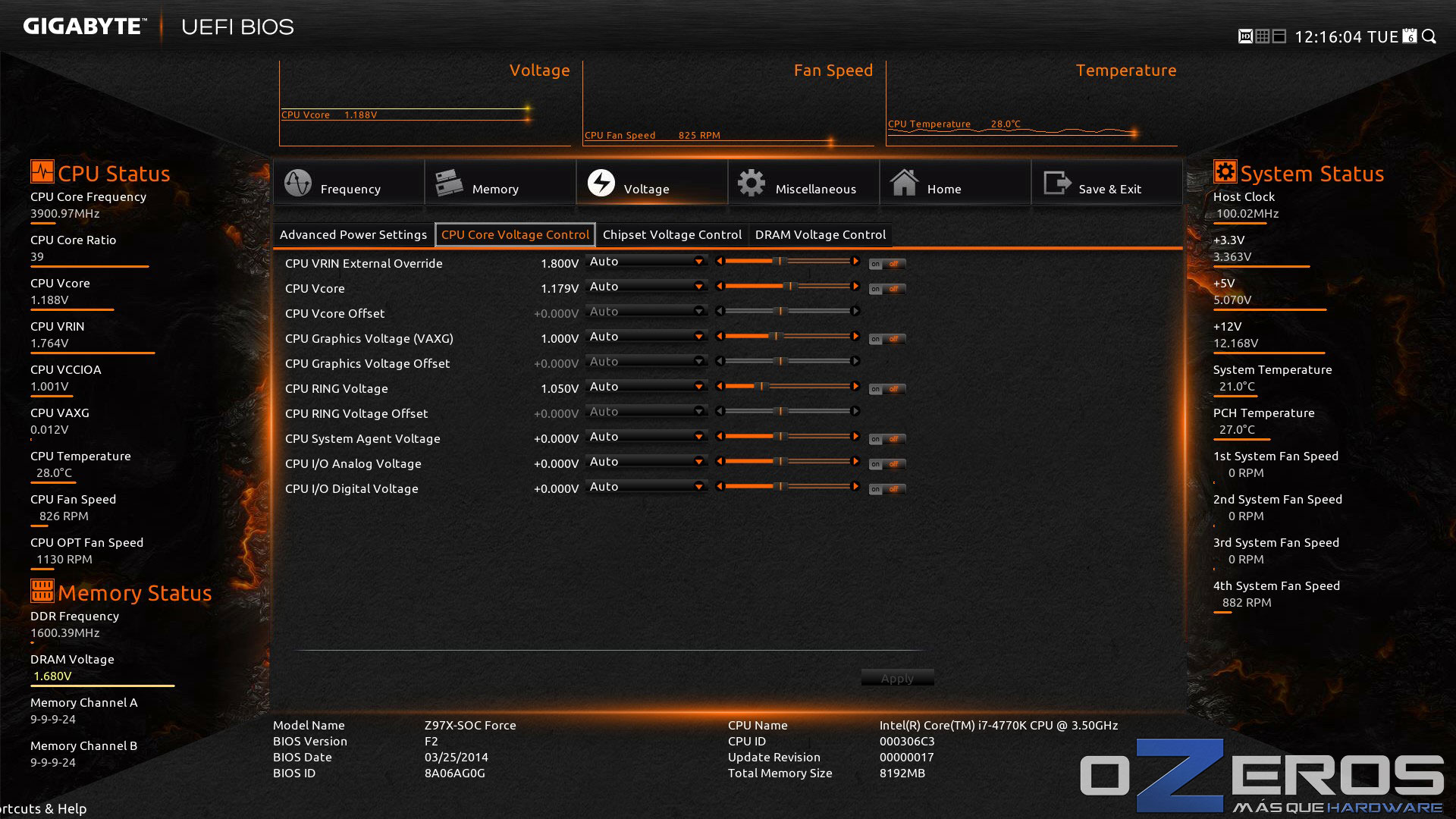The height and width of the screenshot is (819, 1456).
Task: Open the Miscellaneous main tab
Action: click(804, 183)
